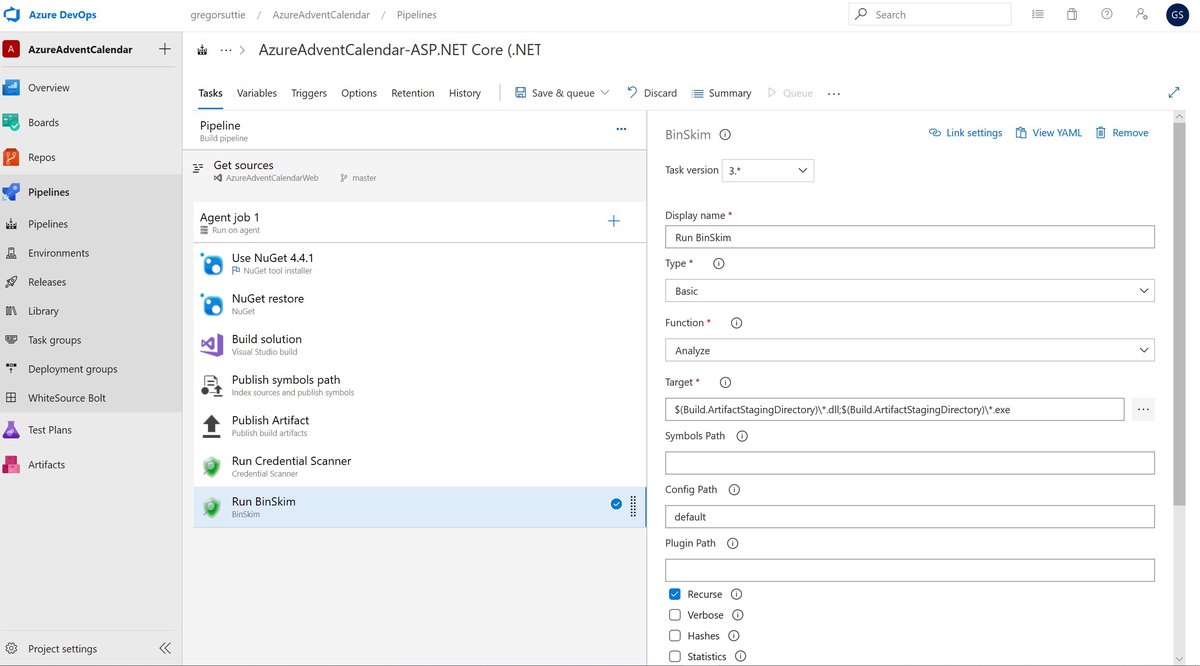Switch to the Triggers tab
1200x666 pixels.
(x=309, y=93)
